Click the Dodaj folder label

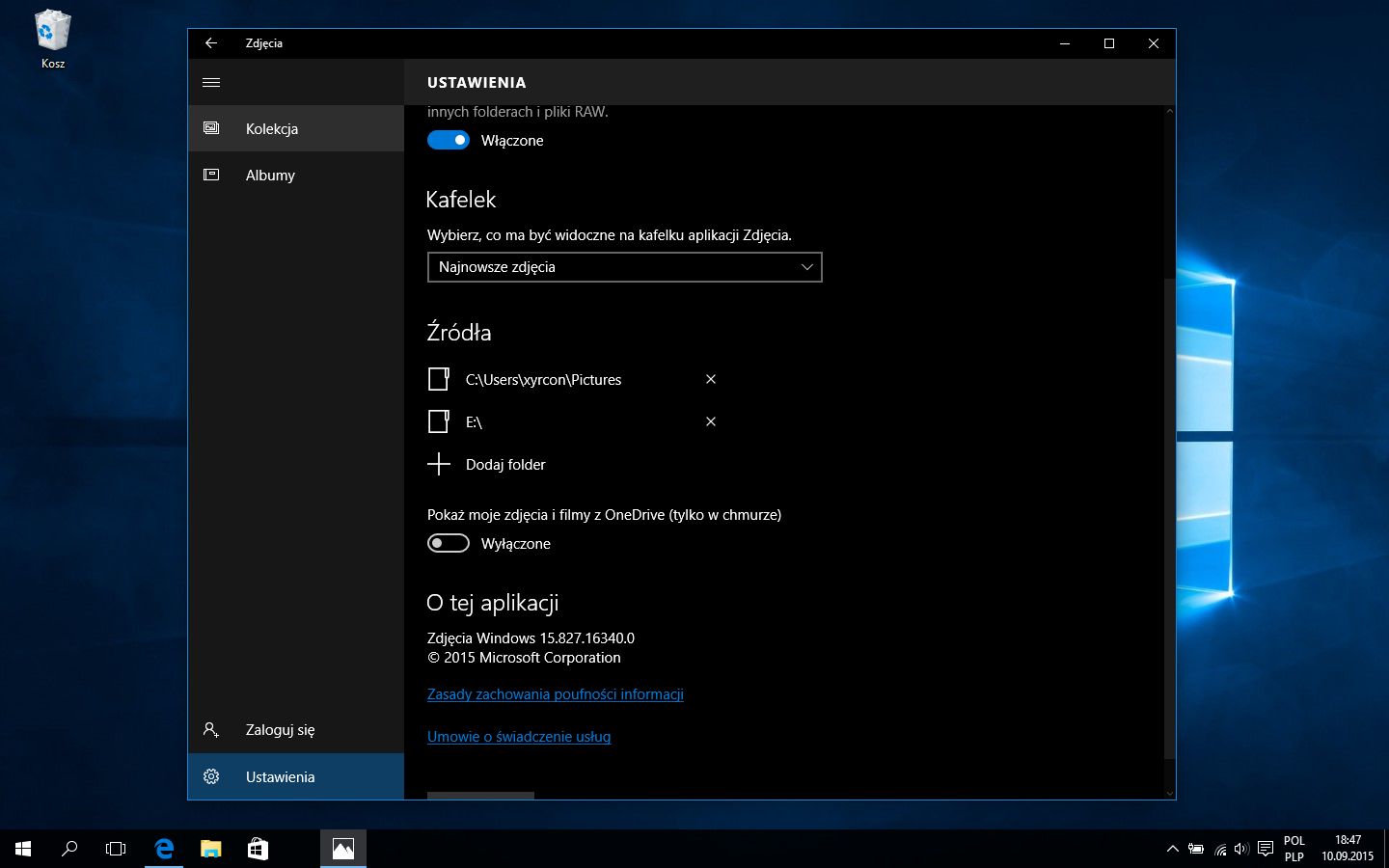pyautogui.click(x=505, y=465)
